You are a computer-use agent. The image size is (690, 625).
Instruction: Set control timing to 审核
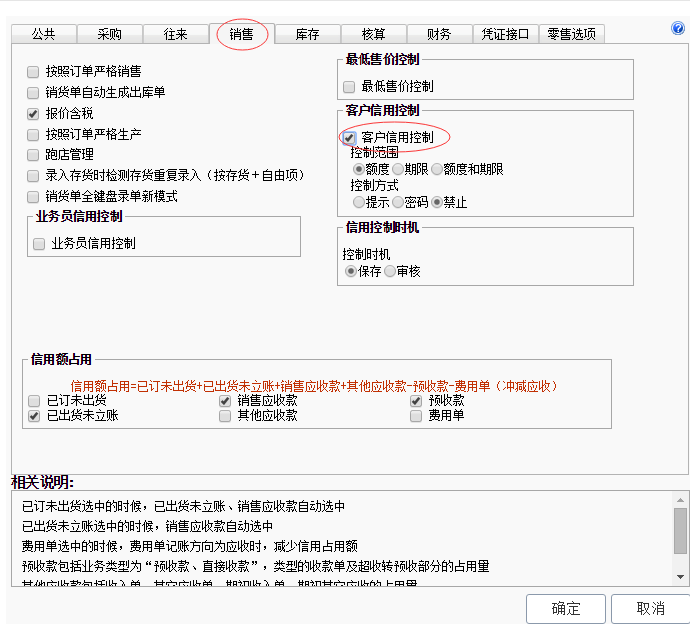coord(390,271)
